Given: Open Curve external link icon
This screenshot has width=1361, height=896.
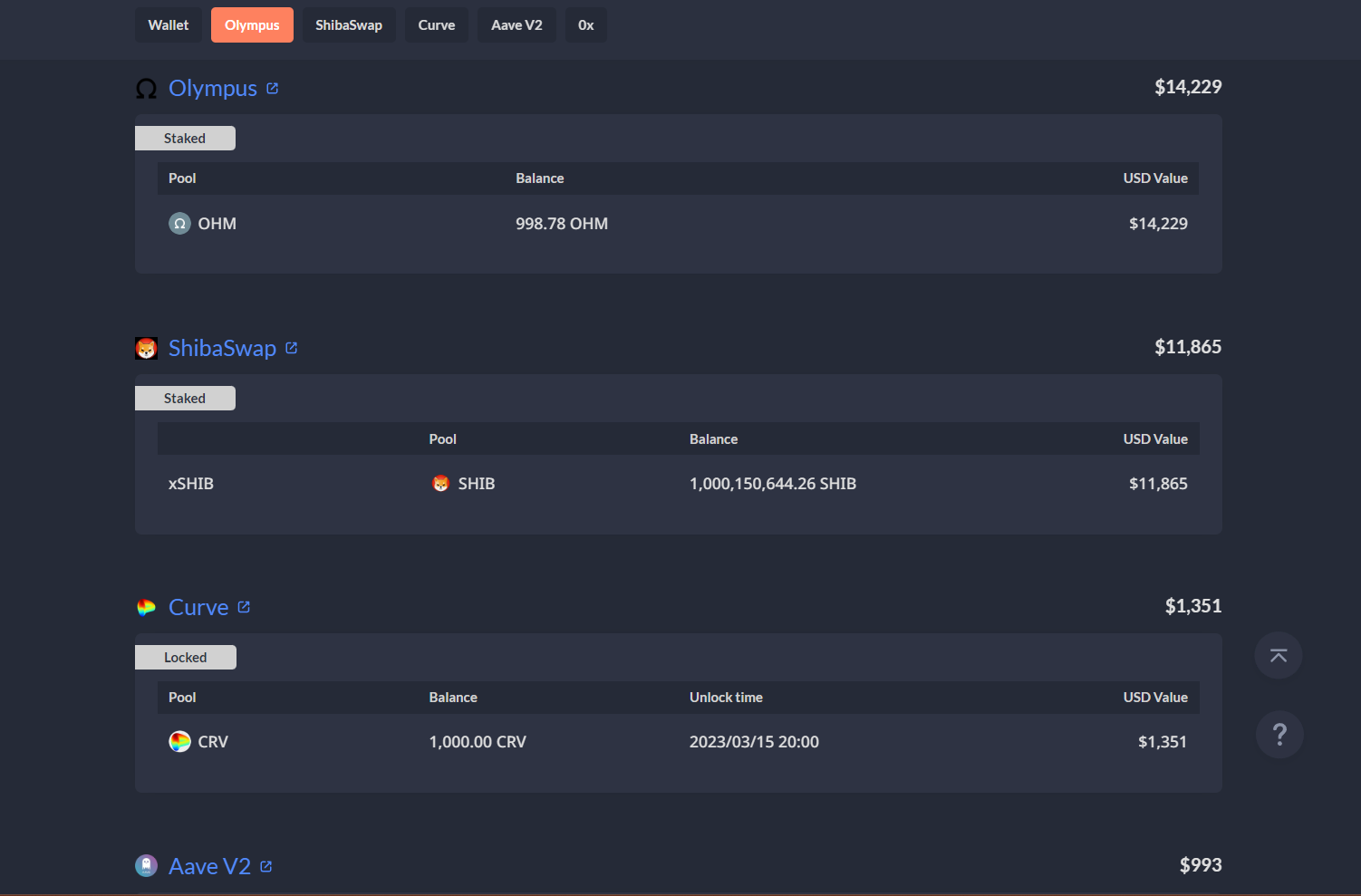Looking at the screenshot, I should coord(244,607).
